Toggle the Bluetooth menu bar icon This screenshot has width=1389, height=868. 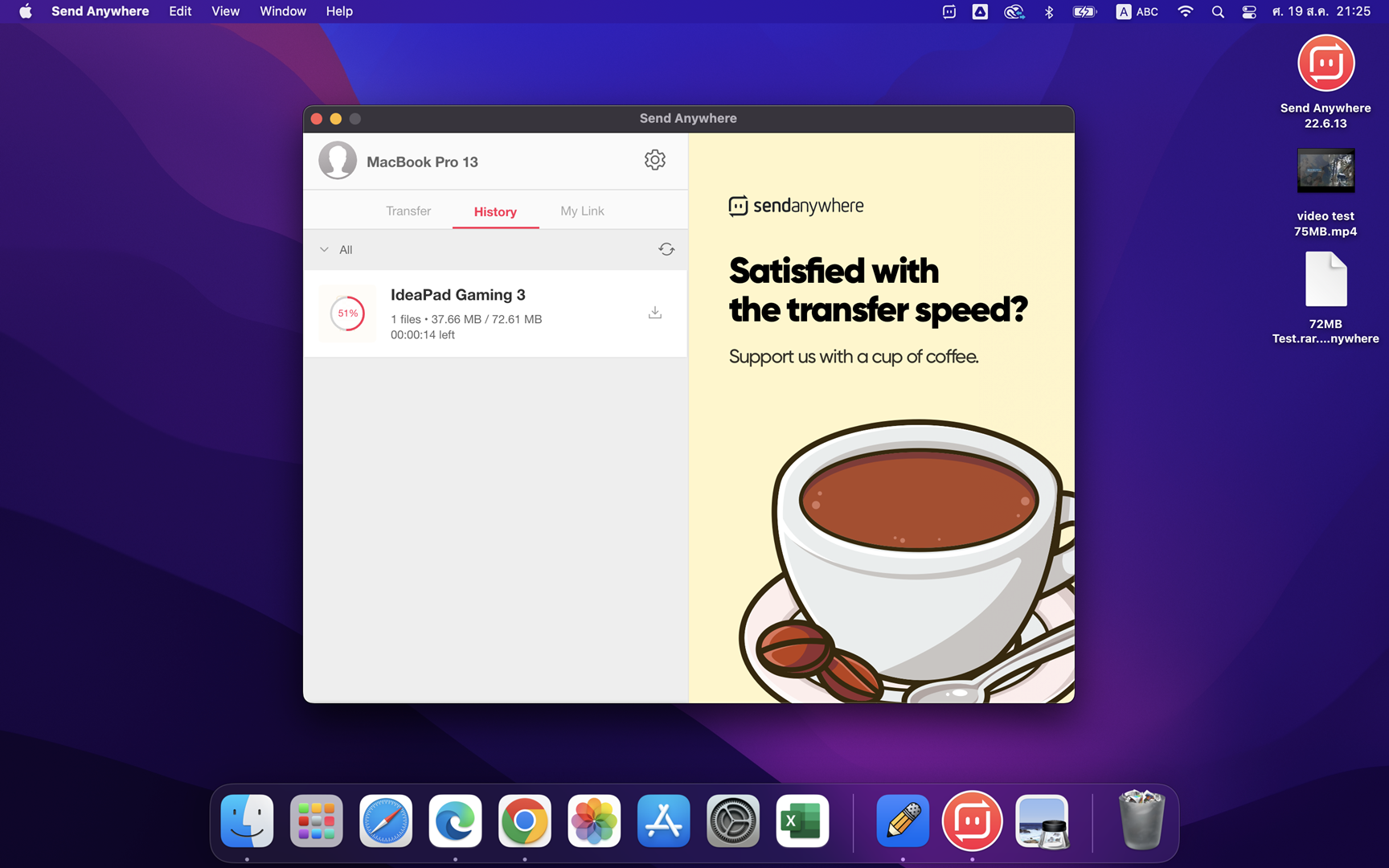point(1049,11)
